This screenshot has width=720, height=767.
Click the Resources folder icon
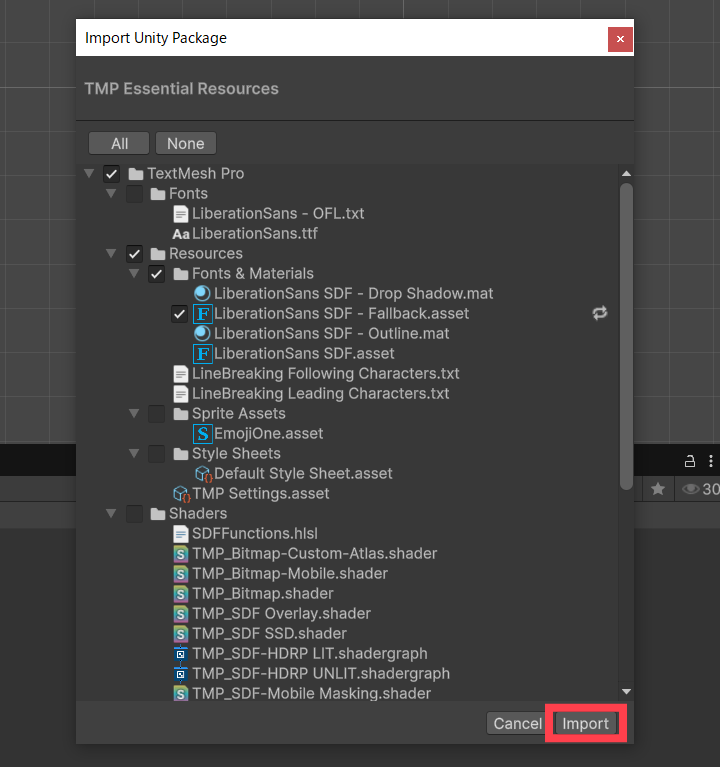coord(158,254)
